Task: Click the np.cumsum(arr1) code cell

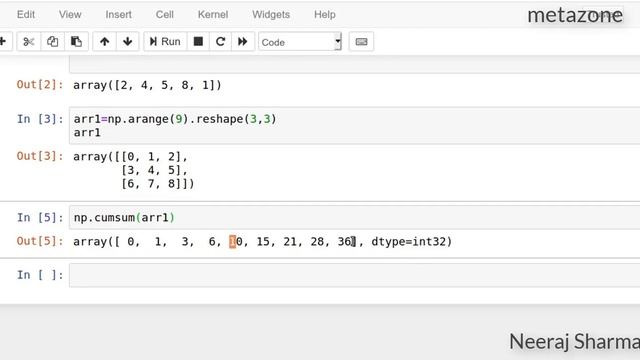Action: click(x=354, y=218)
